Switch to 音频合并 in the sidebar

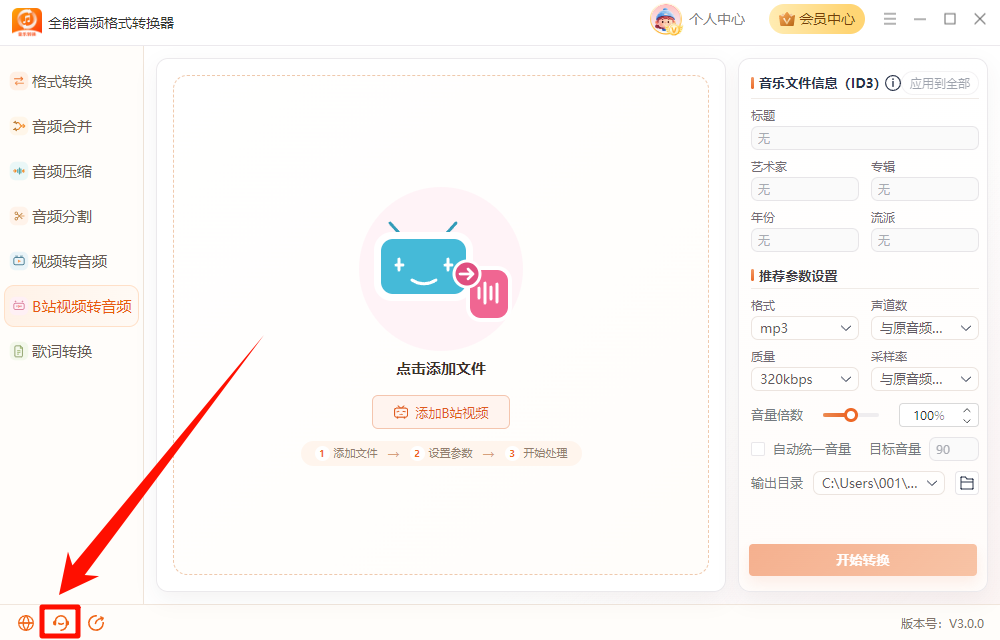coord(71,127)
